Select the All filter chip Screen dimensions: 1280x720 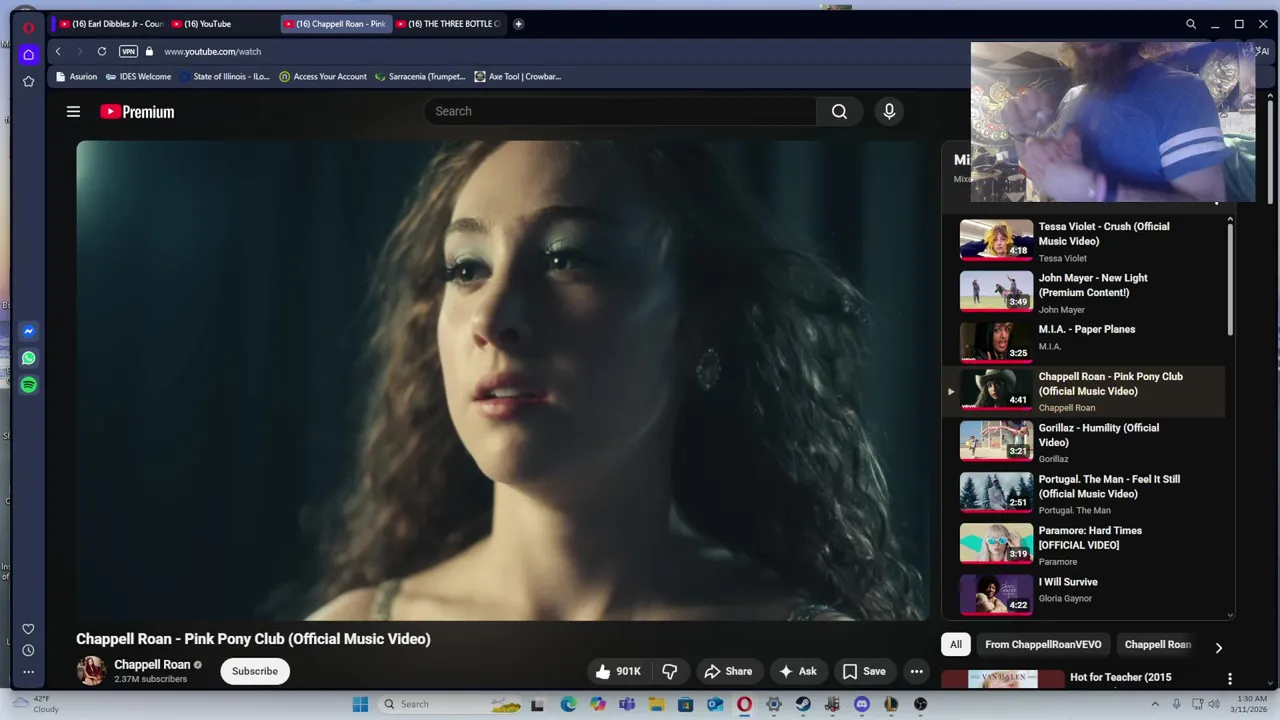[x=956, y=645]
